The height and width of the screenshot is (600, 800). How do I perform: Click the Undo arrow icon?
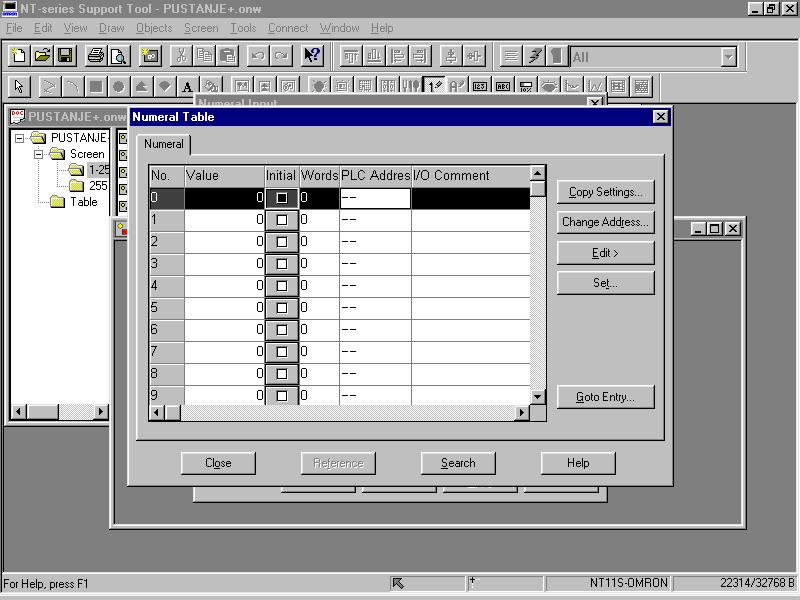pos(258,56)
